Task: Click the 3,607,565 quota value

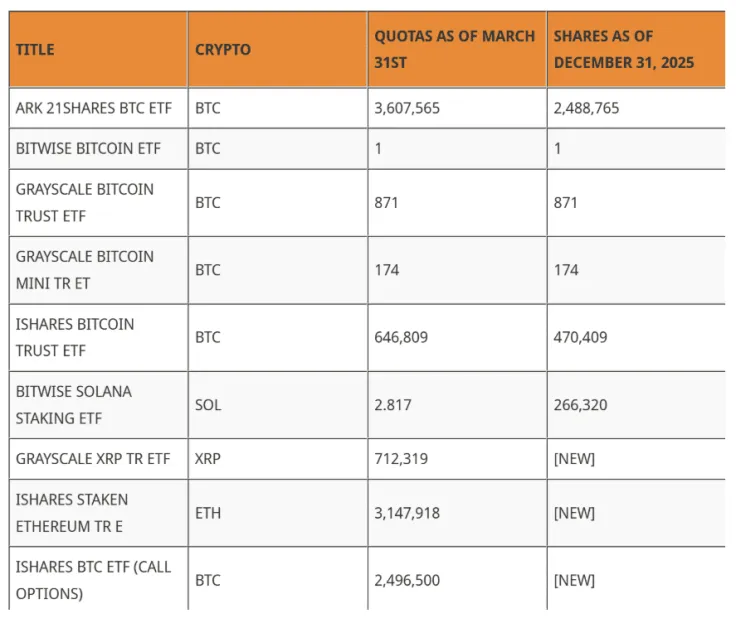Action: tap(407, 108)
